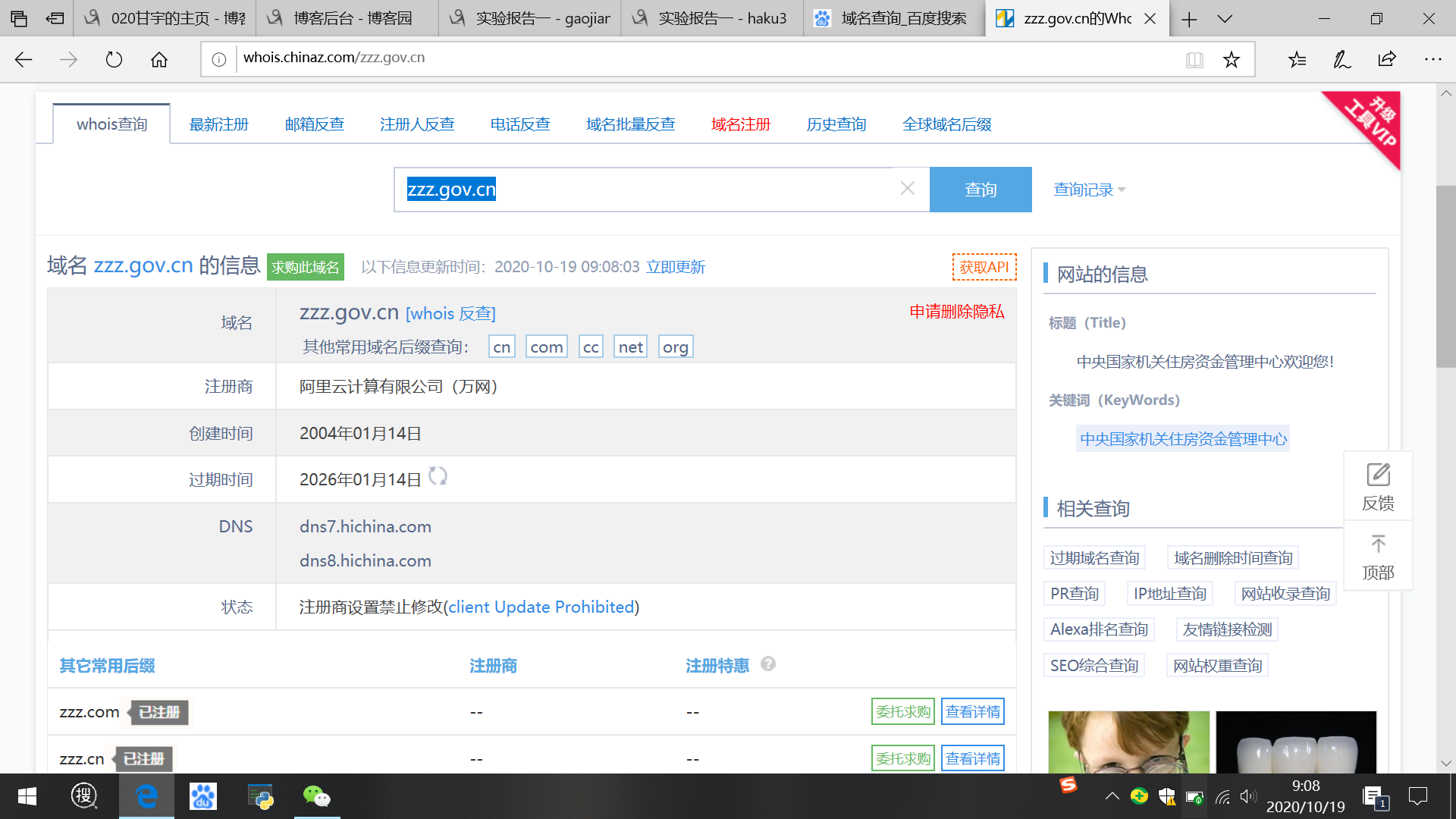Show hidden system tray icons

[1112, 796]
